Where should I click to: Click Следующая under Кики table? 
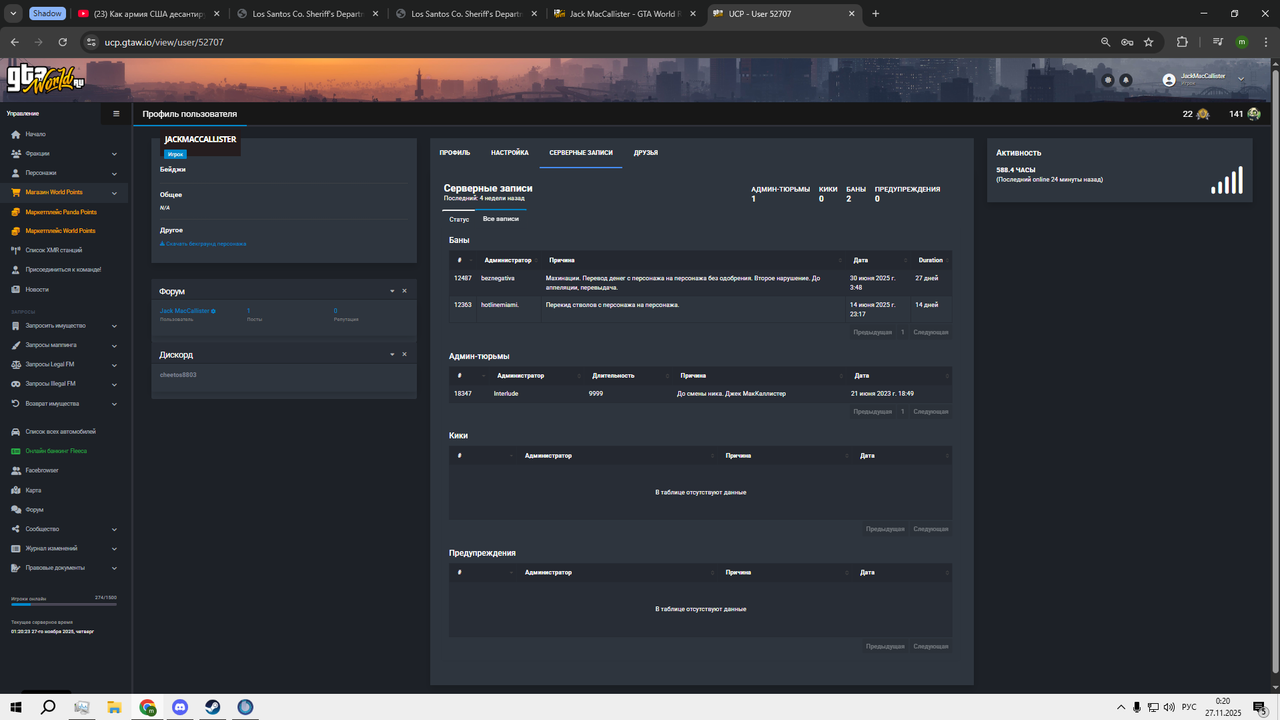coord(930,529)
